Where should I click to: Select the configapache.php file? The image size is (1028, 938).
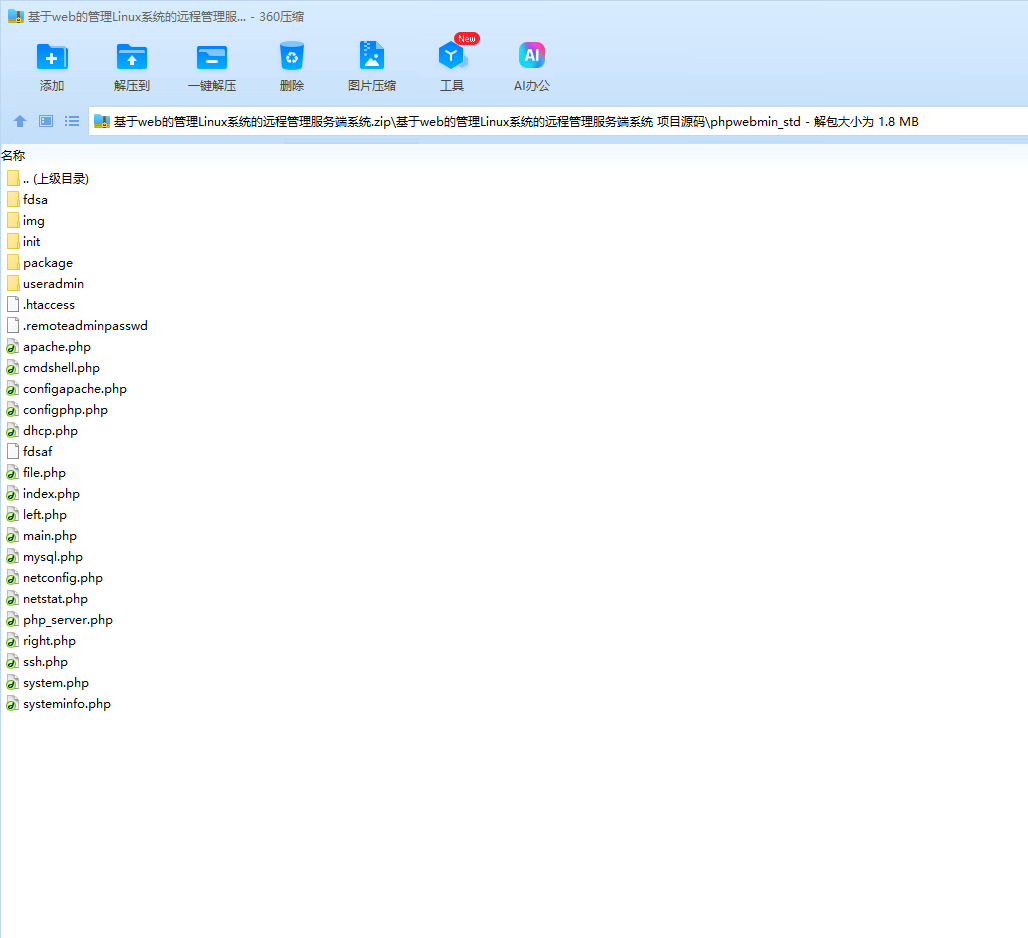(x=67, y=388)
